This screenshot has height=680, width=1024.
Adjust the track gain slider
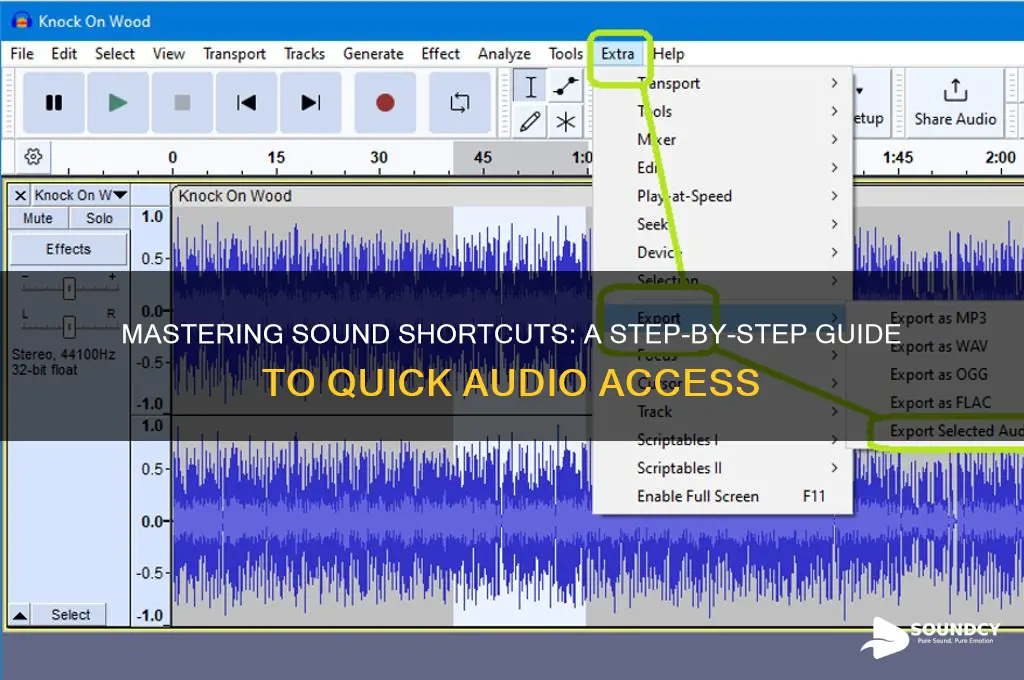(69, 288)
